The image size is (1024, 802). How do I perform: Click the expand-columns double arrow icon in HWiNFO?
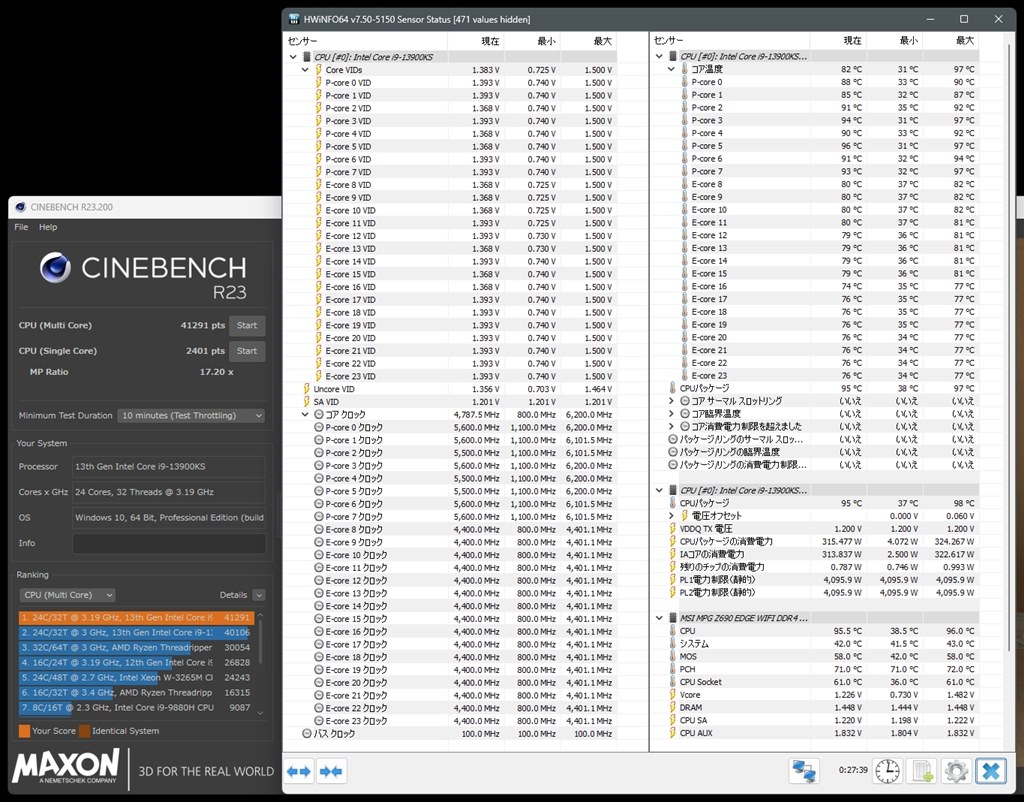(298, 771)
